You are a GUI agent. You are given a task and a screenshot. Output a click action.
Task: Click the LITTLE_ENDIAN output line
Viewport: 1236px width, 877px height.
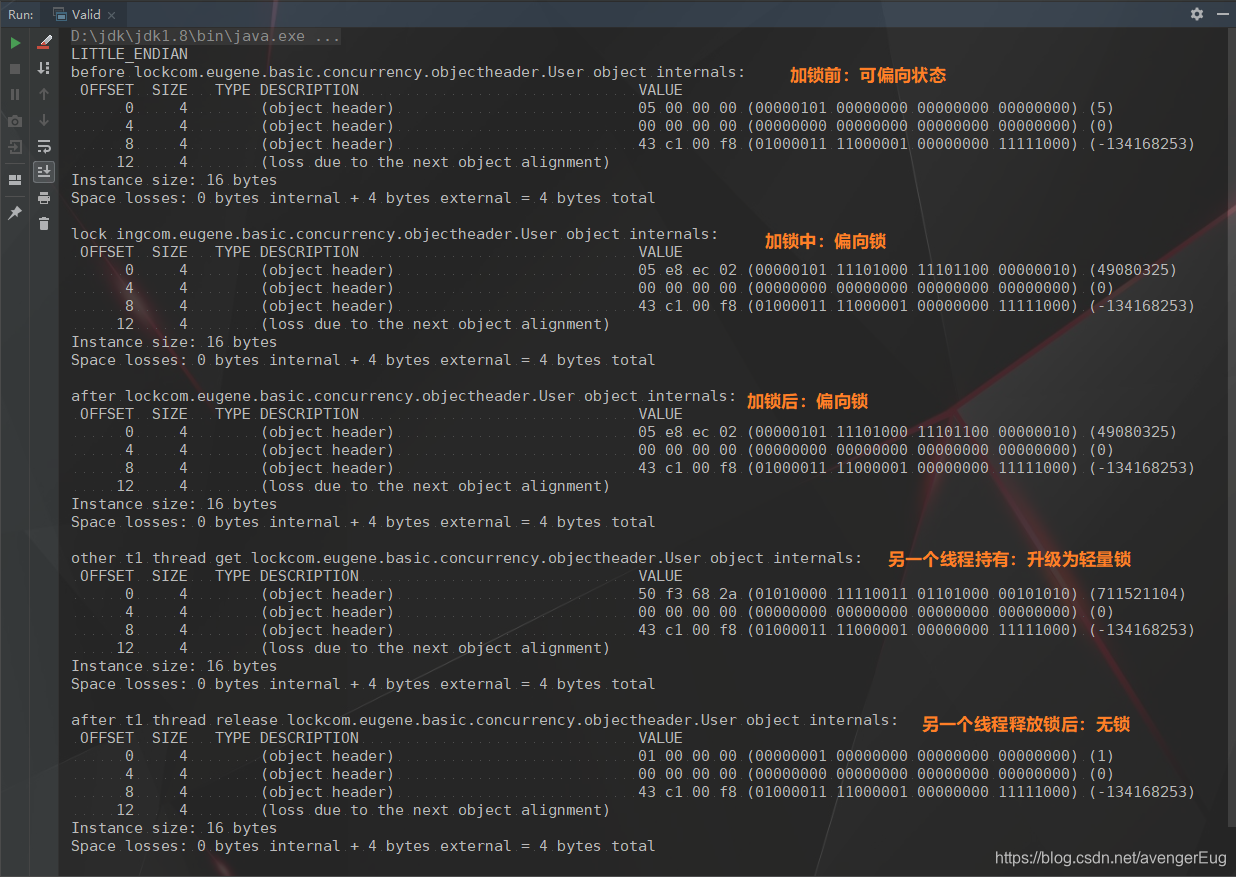pyautogui.click(x=129, y=54)
